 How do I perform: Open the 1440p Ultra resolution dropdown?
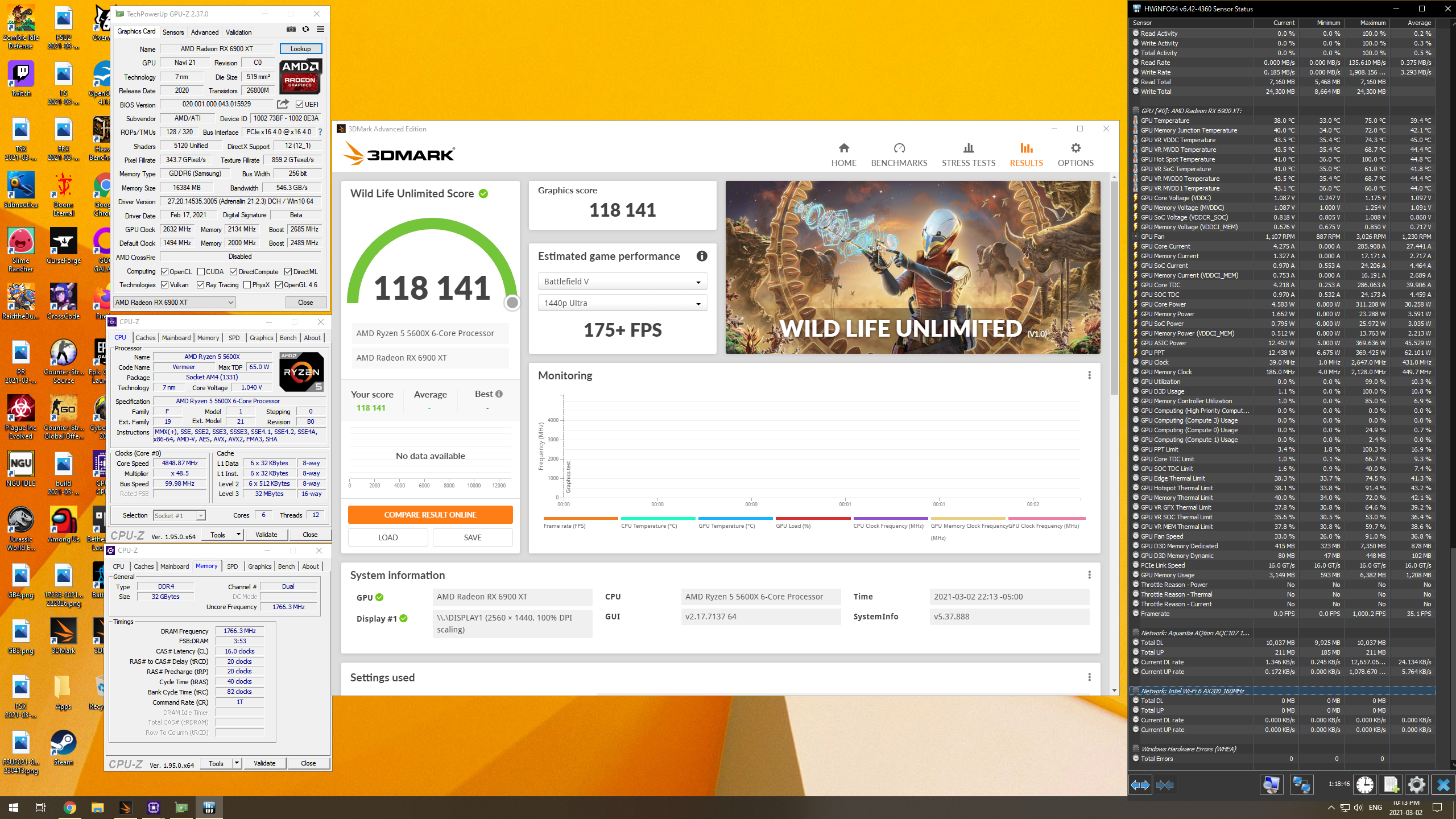622,303
